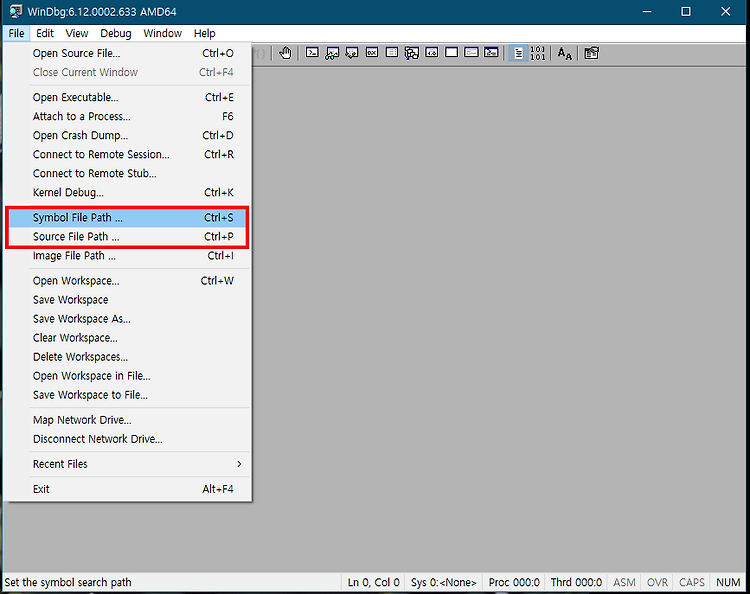Close the open File menu
The width and height of the screenshot is (750, 594).
[x=16, y=33]
